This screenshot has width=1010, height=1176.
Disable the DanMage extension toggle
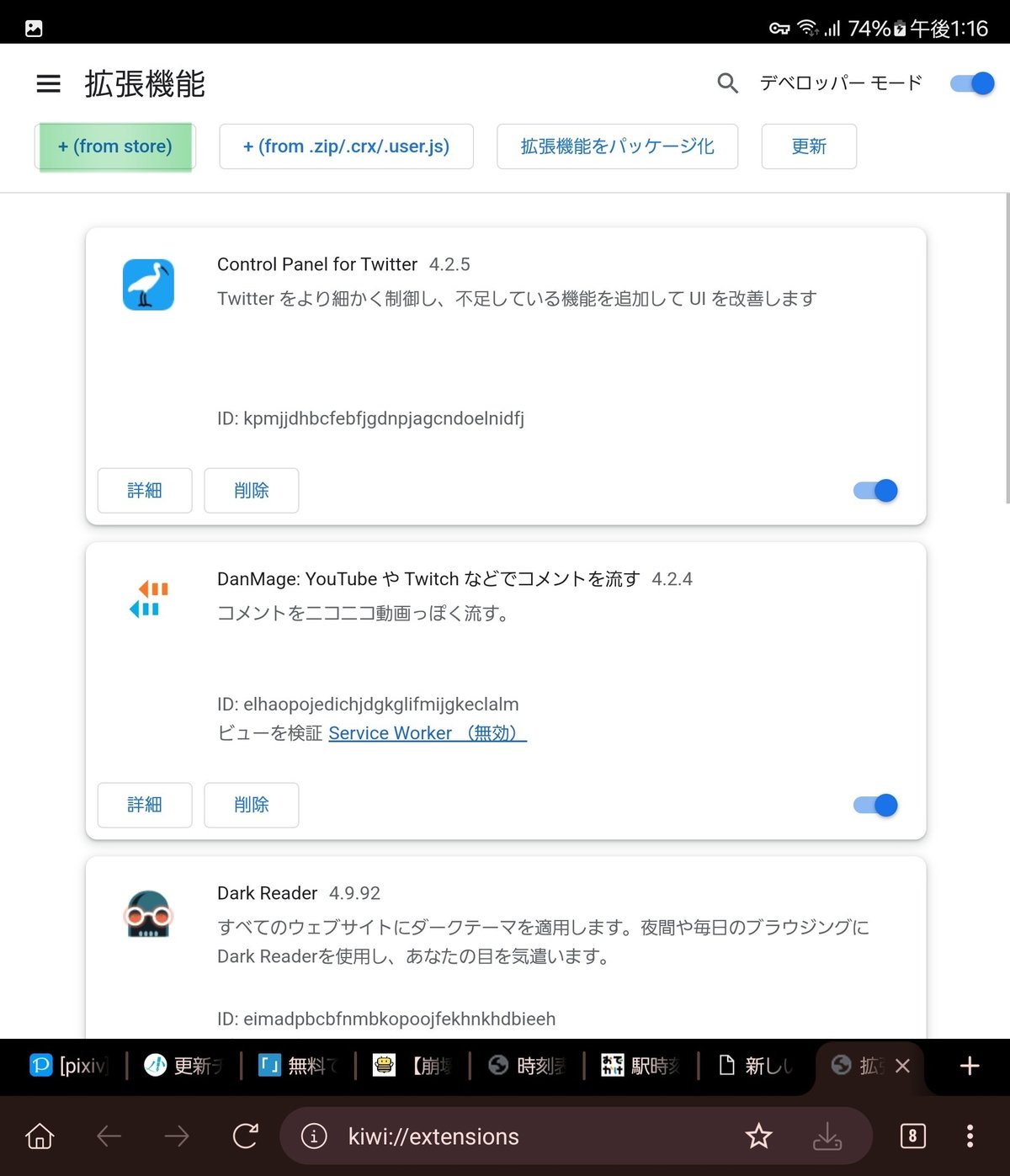coord(875,806)
